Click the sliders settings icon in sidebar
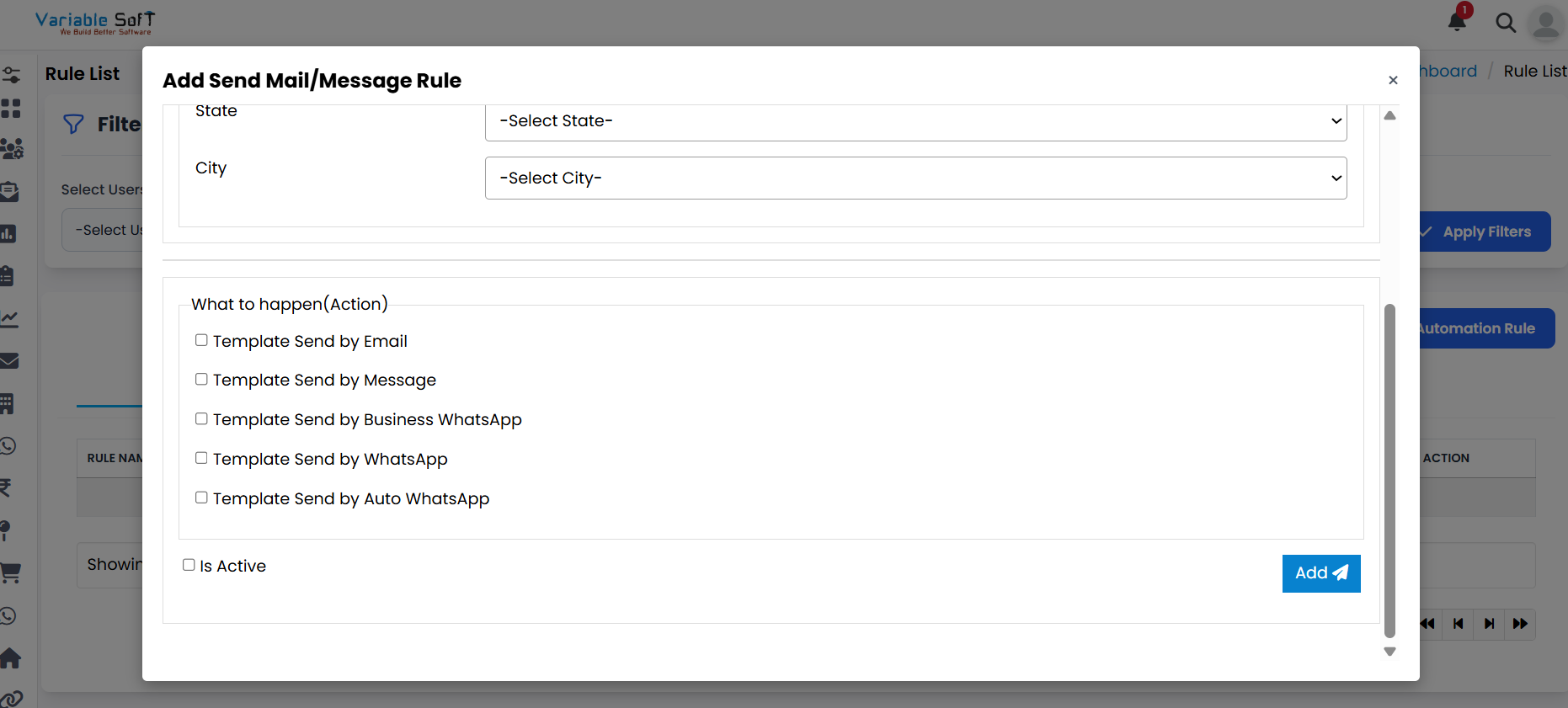The width and height of the screenshot is (1568, 708). (x=11, y=75)
